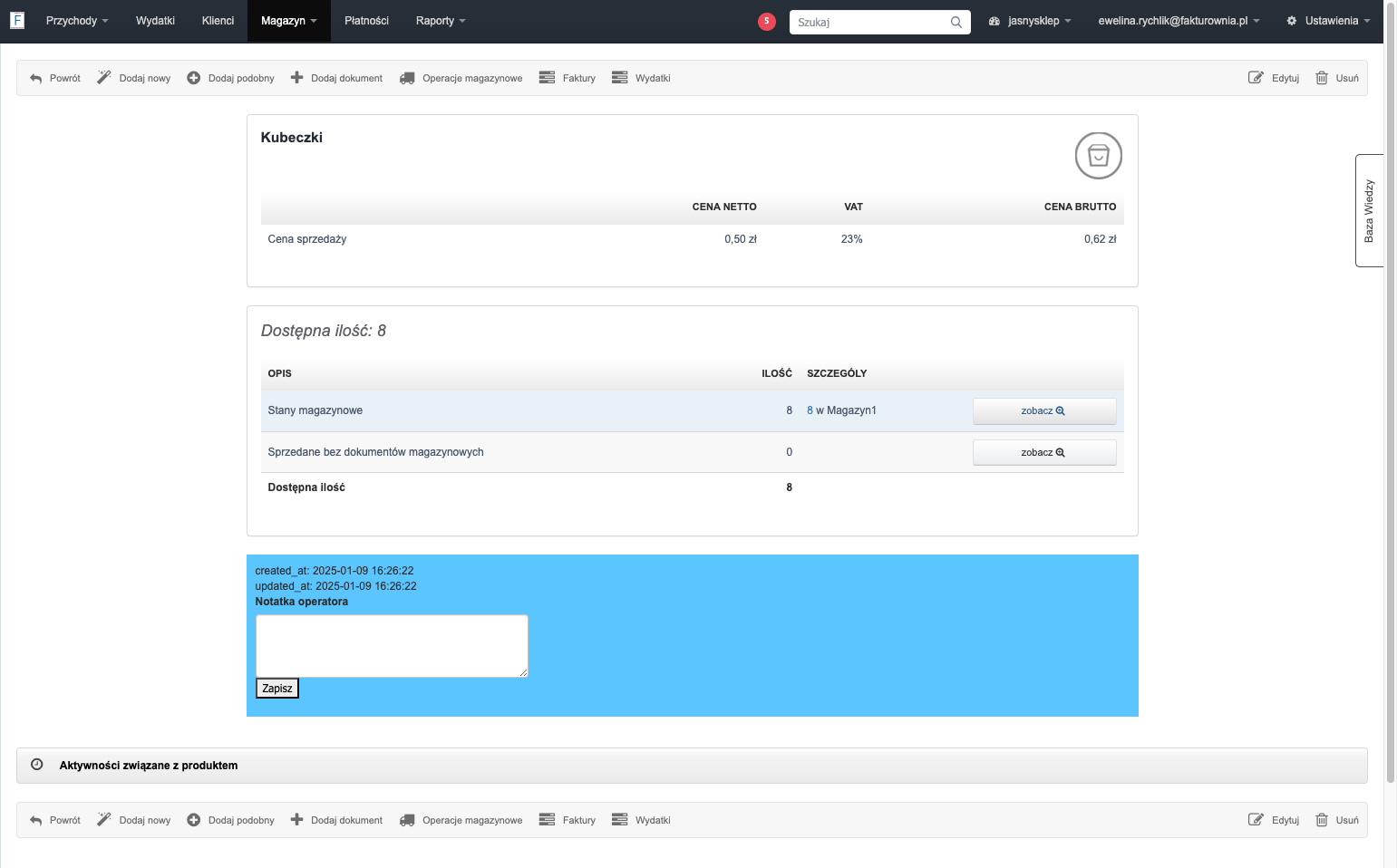Click zobacz in the Stany magazynowe row
This screenshot has height=868, width=1397.
pos(1044,411)
